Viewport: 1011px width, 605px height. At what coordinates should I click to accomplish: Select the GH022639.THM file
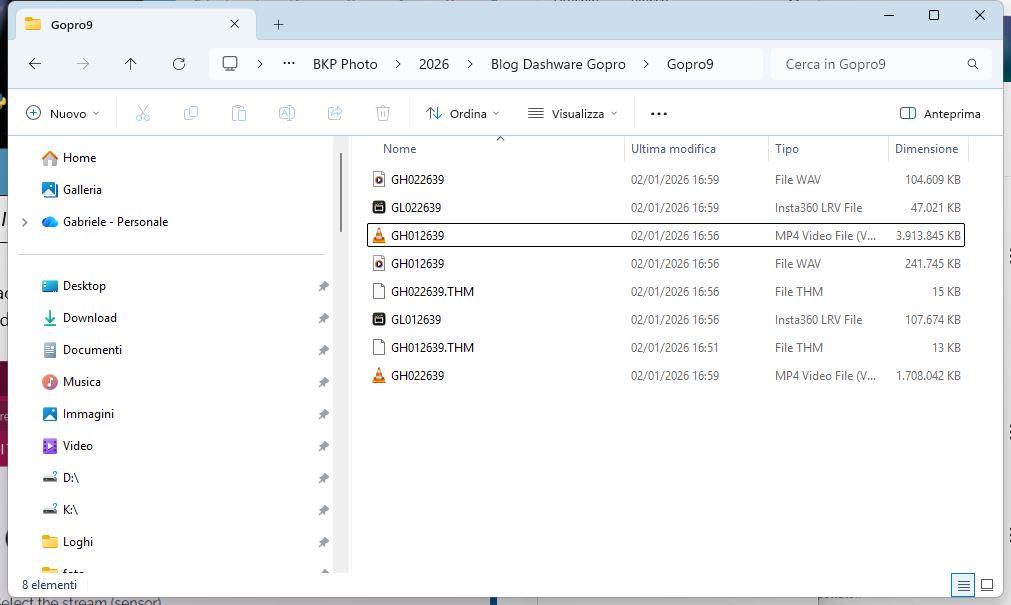point(432,292)
